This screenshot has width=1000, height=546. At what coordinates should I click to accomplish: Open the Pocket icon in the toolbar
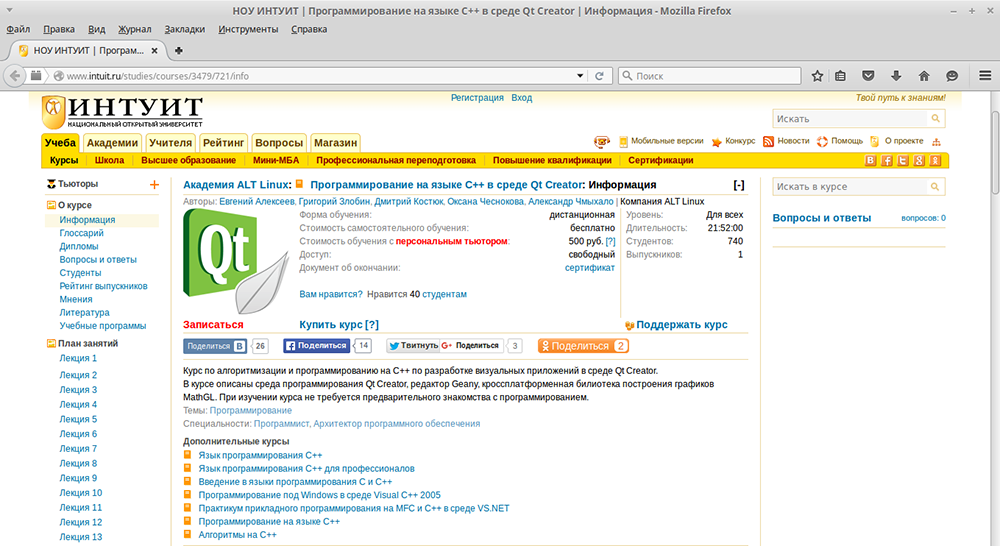869,76
